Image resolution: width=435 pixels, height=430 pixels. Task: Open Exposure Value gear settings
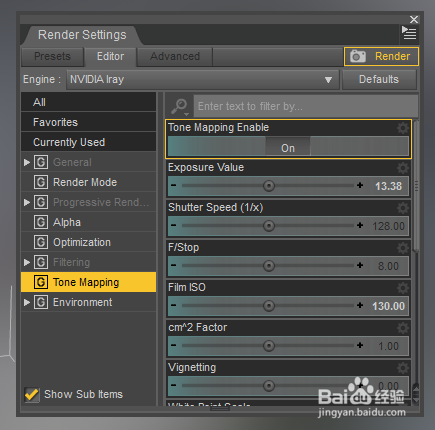[403, 168]
